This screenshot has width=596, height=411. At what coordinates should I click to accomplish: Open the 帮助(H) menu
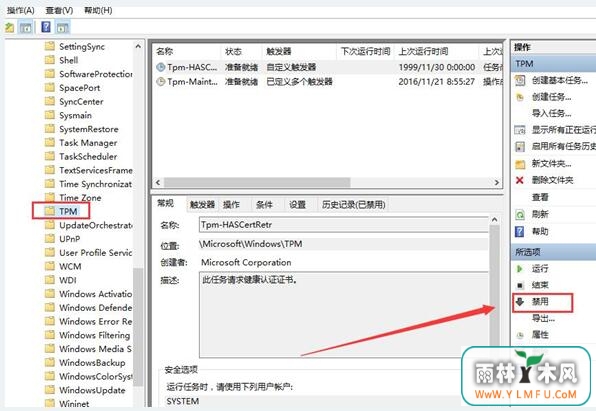(x=98, y=10)
